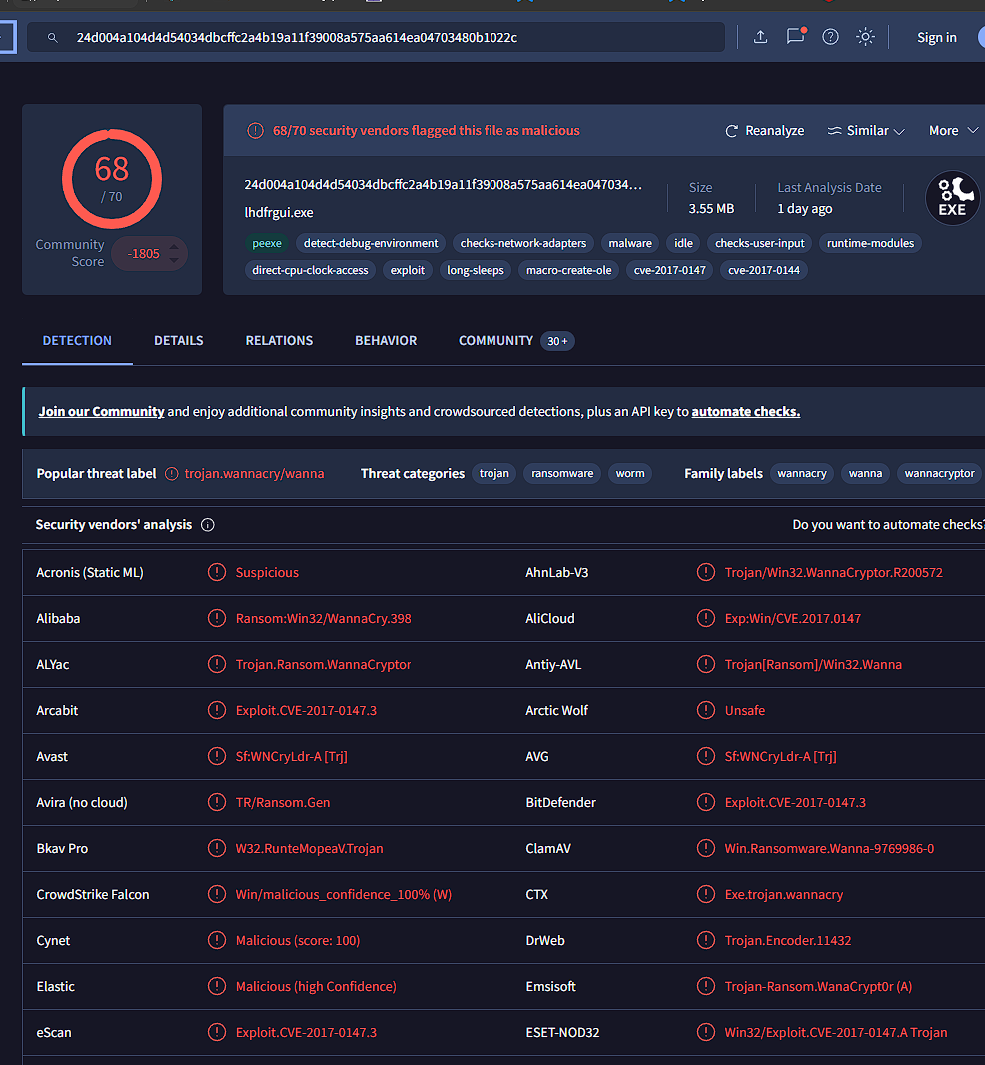Open the Join our Community link

[101, 412]
